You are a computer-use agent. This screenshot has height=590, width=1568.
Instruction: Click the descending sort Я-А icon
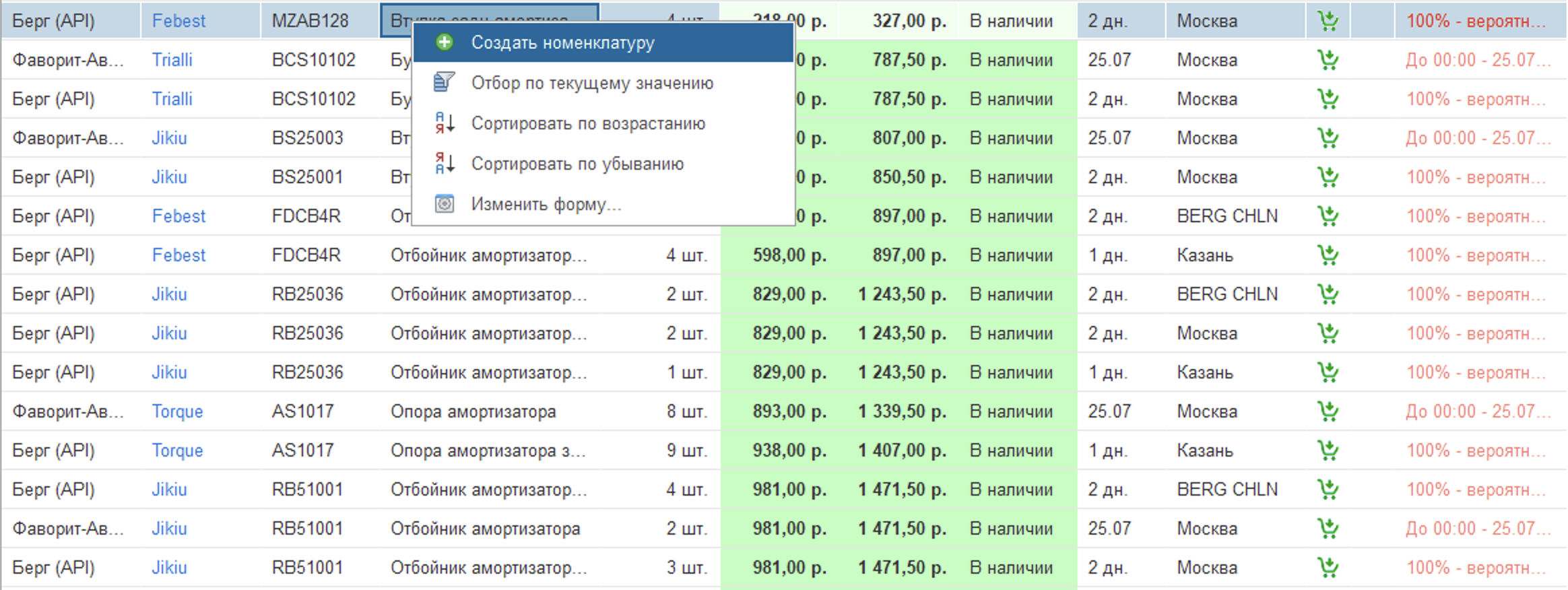(x=445, y=163)
